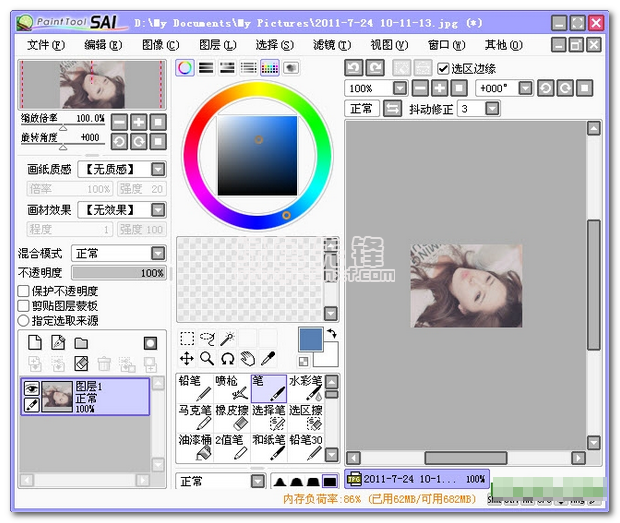This screenshot has height=523, width=620.
Task: Open the +000° rotation angle dropdown
Action: pos(525,88)
